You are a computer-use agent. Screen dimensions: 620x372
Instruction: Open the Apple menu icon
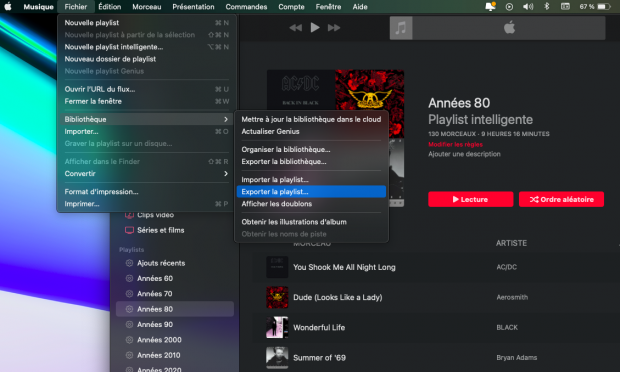[x=8, y=6]
